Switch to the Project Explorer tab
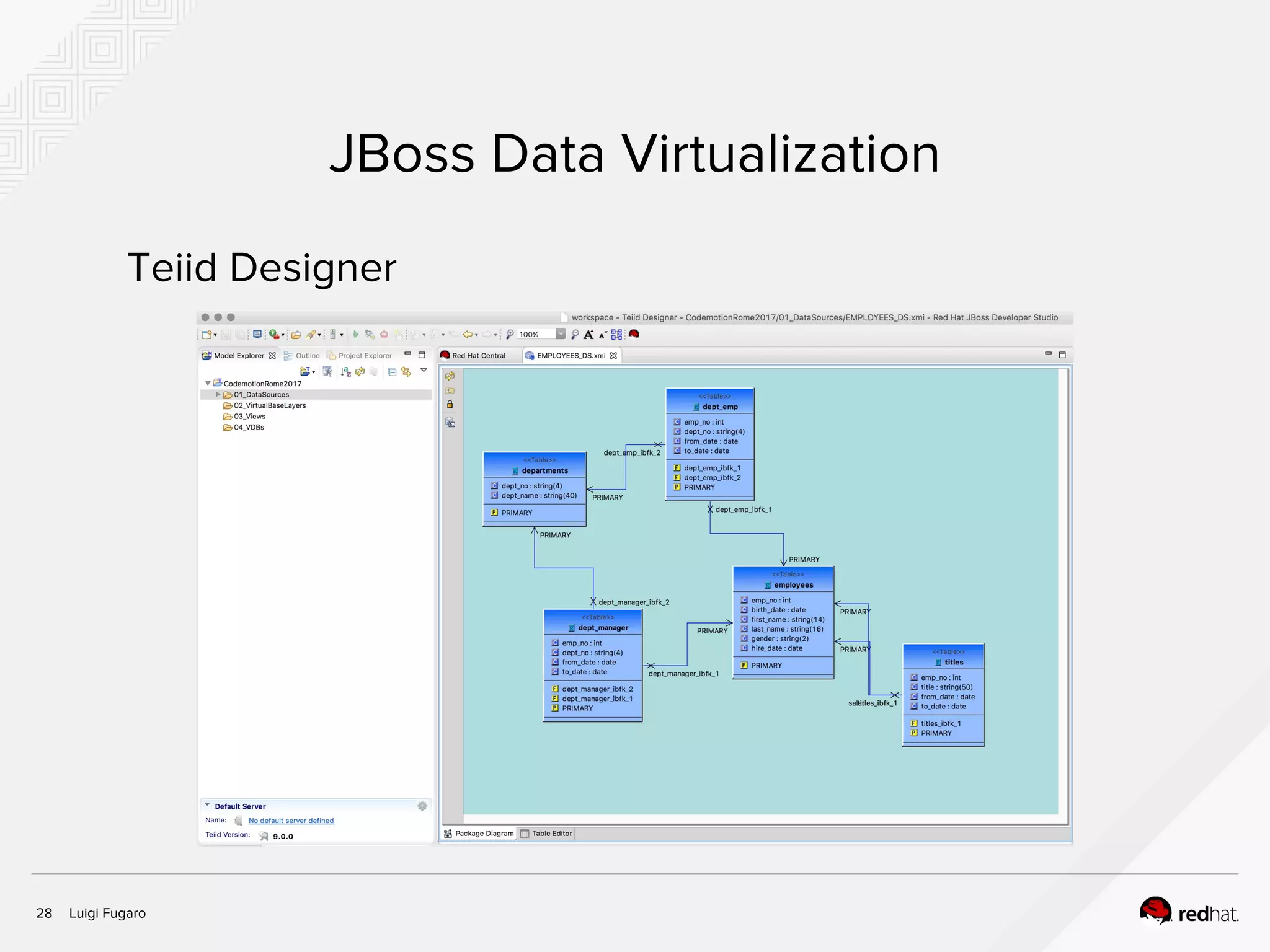Viewport: 1270px width, 952px height. point(360,356)
